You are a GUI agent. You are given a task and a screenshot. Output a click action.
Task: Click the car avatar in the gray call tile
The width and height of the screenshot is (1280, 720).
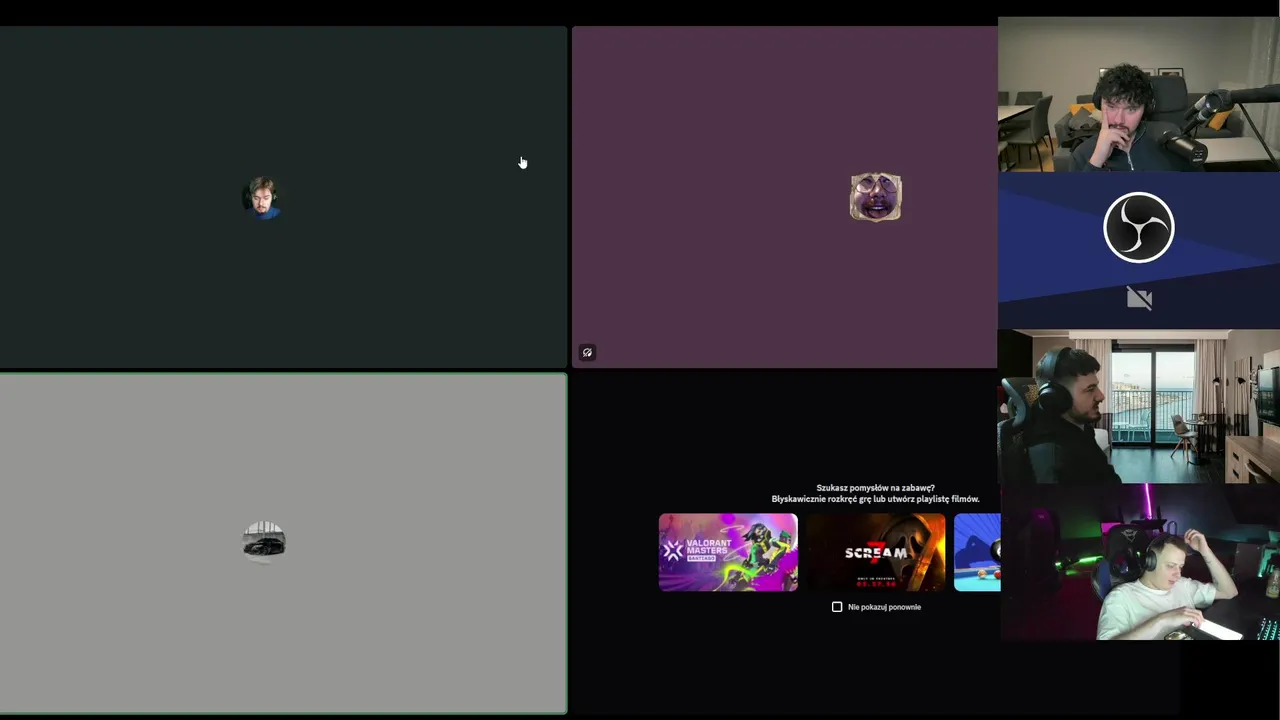(264, 541)
